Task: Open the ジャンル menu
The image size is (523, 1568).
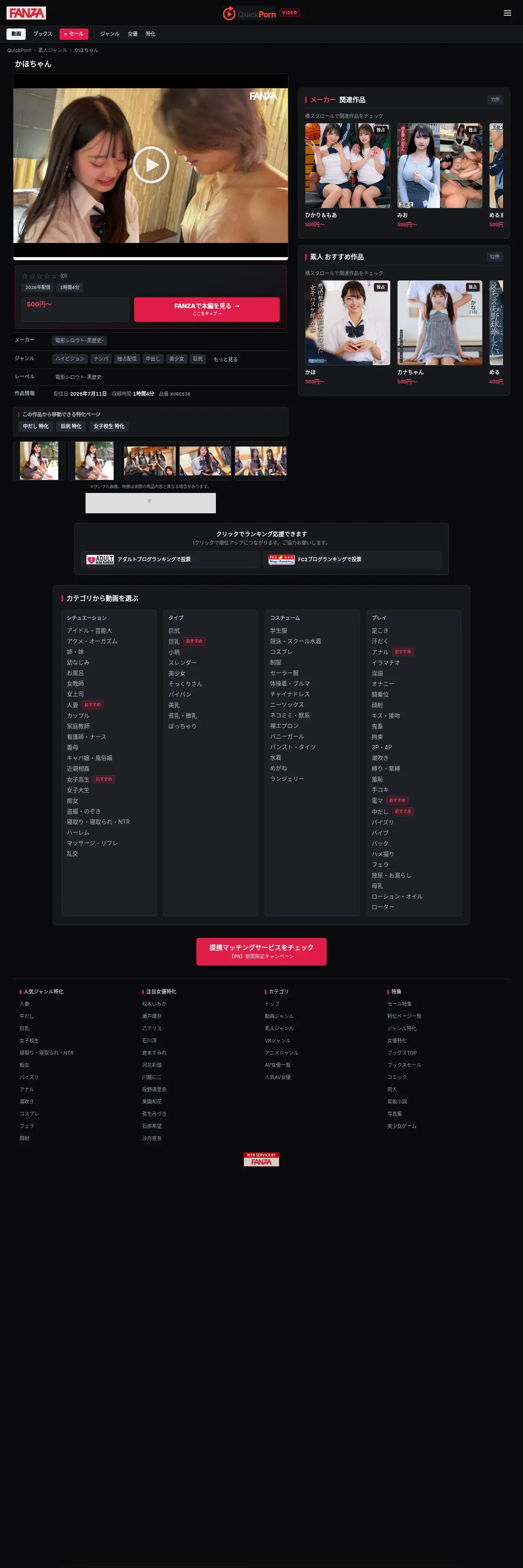Action: (110, 34)
